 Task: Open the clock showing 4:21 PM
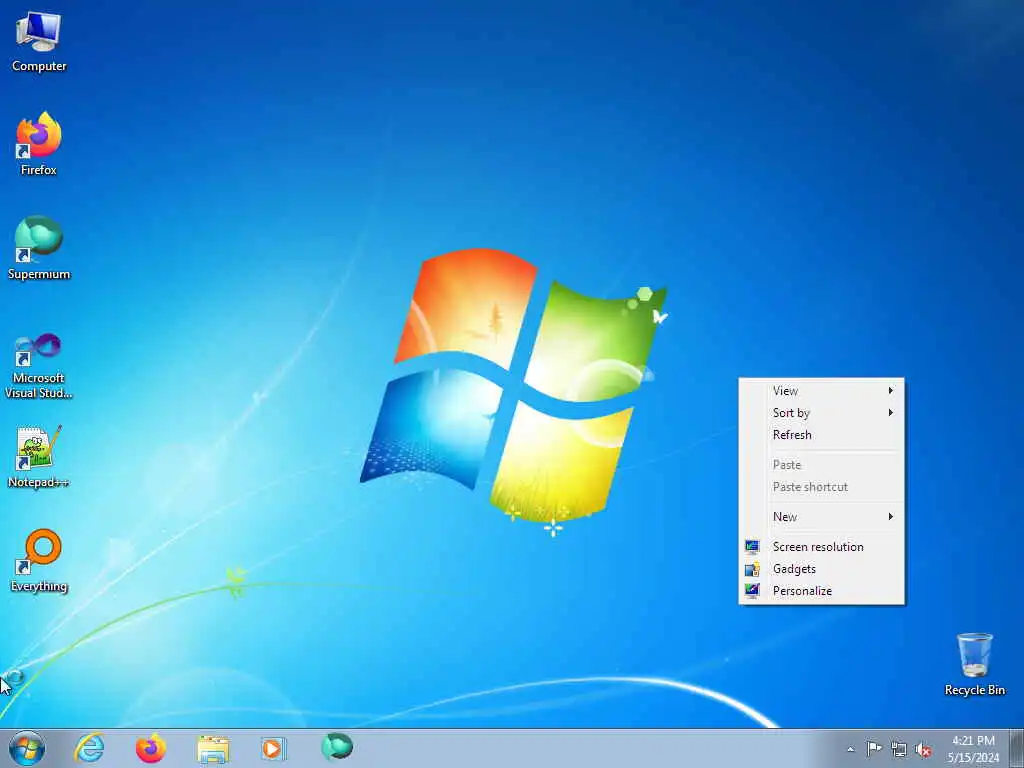click(x=973, y=749)
